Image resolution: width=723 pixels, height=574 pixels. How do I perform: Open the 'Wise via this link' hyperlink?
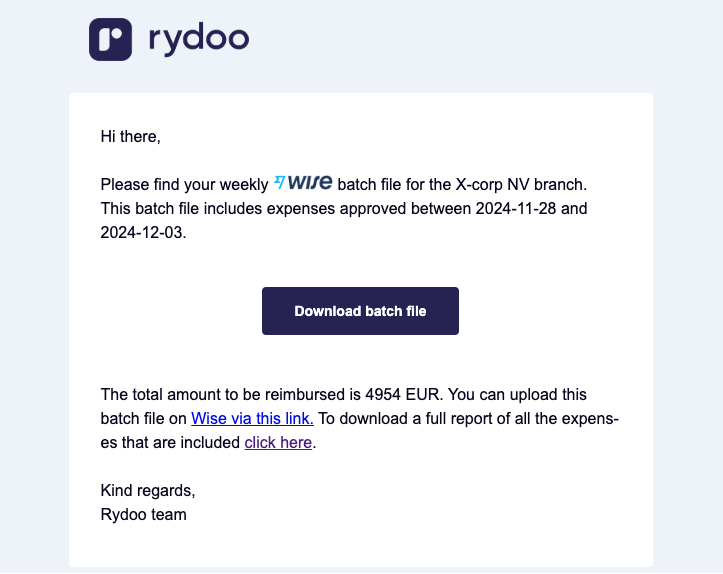(x=252, y=419)
